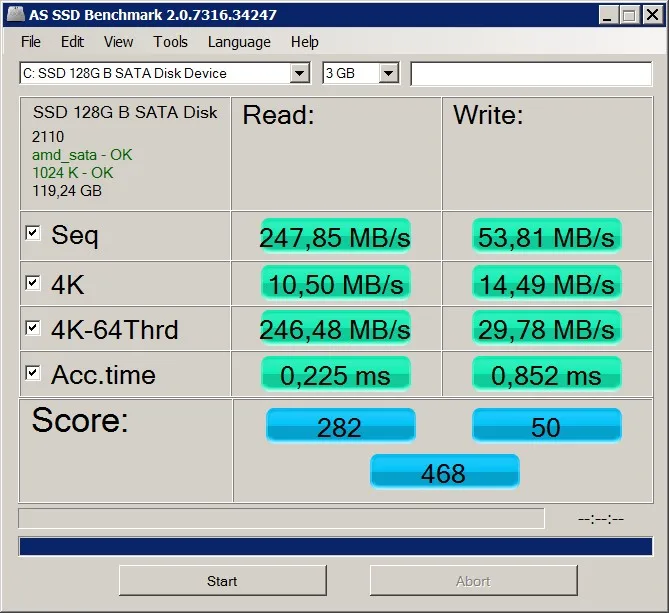The image size is (669, 613).
Task: Uncheck the 4K test checkbox
Action: click(33, 282)
